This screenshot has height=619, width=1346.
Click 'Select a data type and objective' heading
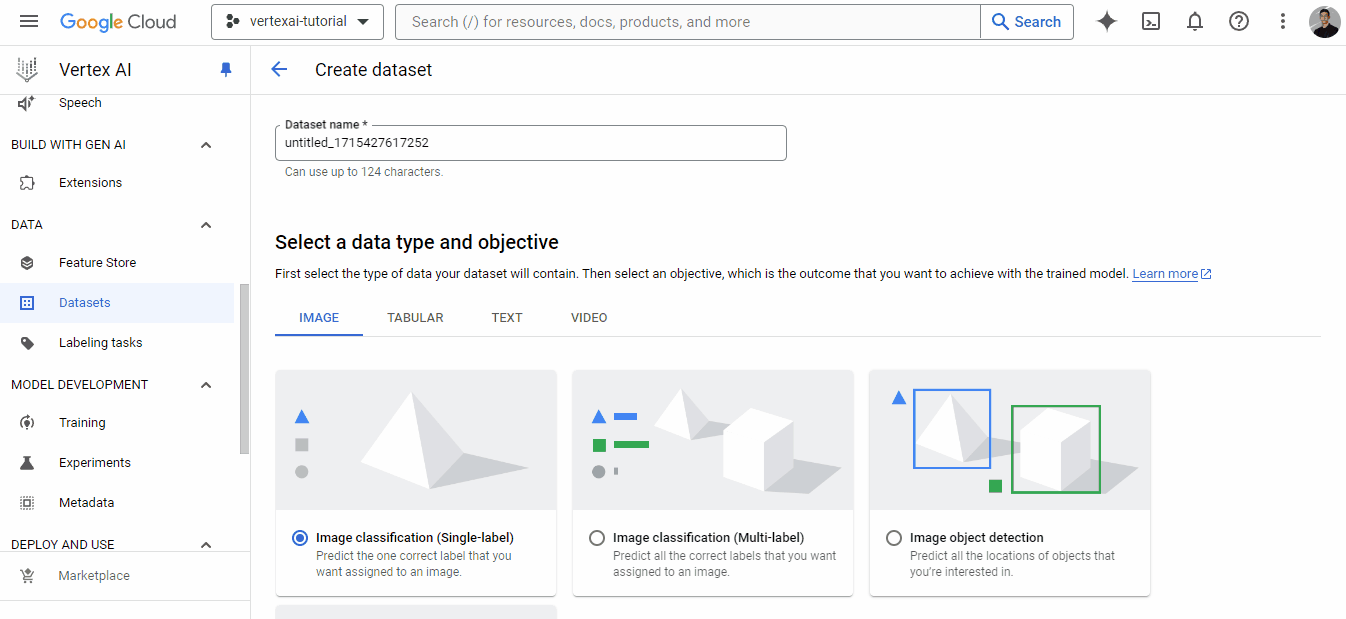tap(417, 242)
